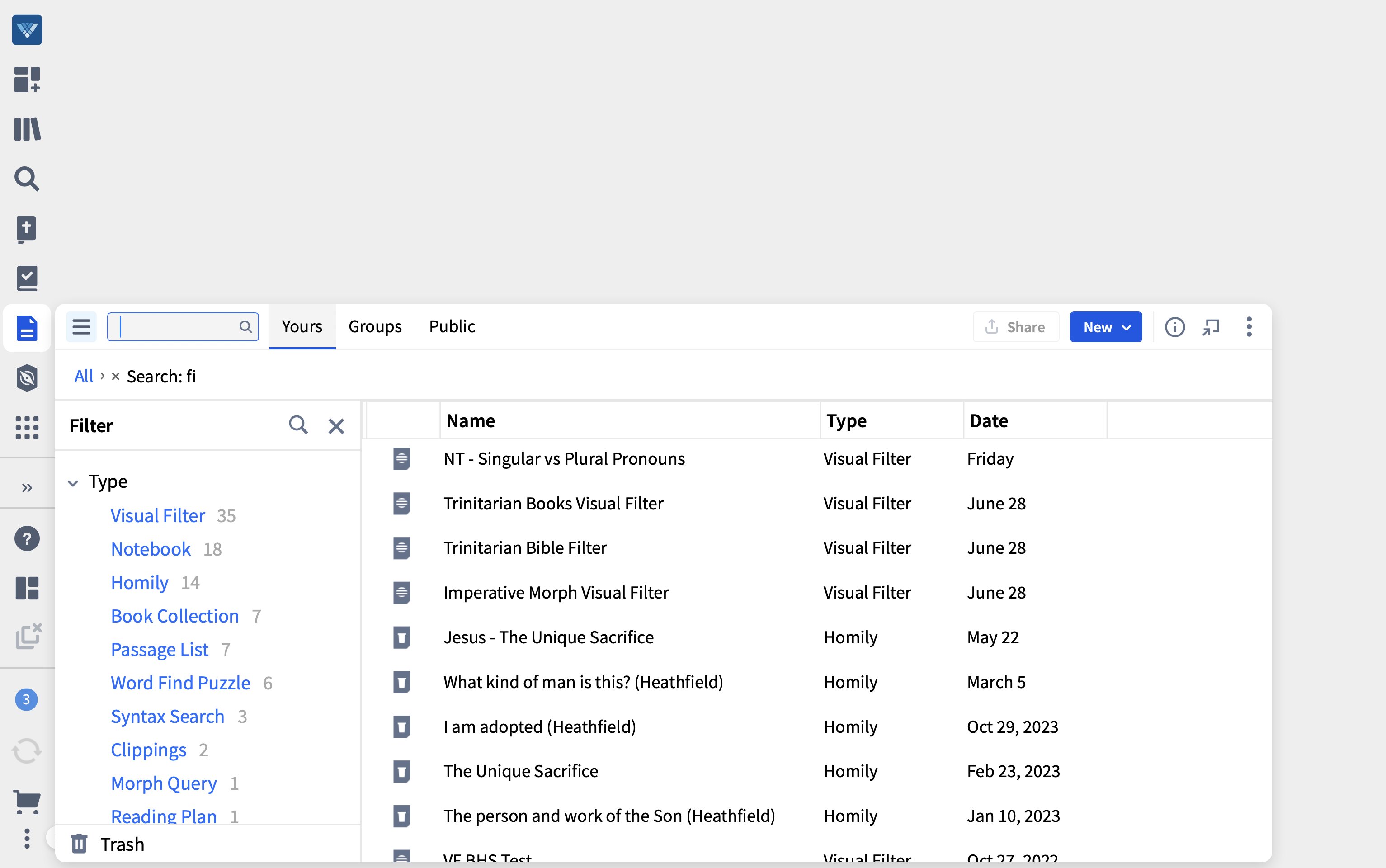Open the Layouts panel
Screen dimensions: 1386x868
27,588
